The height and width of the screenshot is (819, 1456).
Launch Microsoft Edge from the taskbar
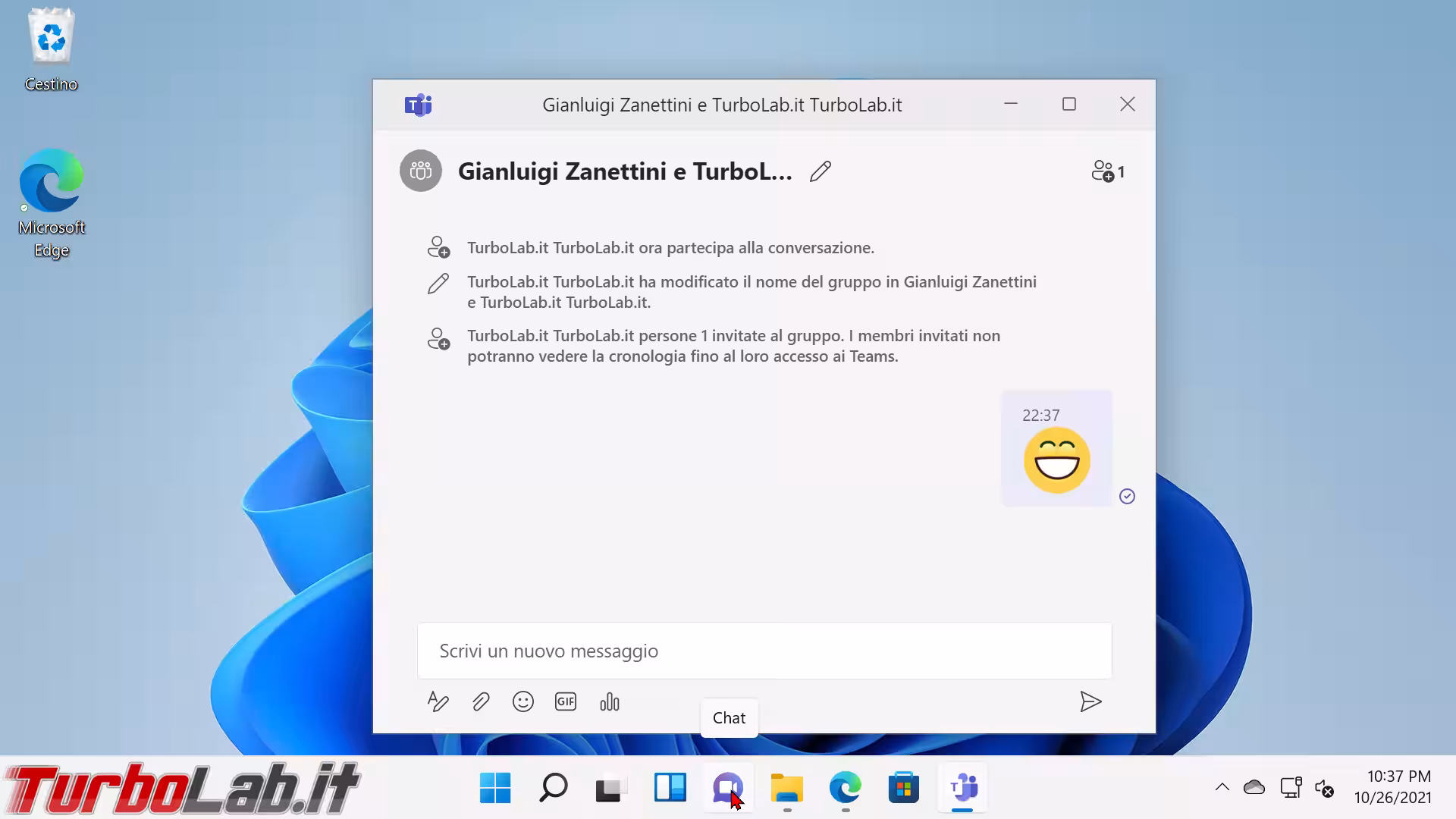point(846,788)
